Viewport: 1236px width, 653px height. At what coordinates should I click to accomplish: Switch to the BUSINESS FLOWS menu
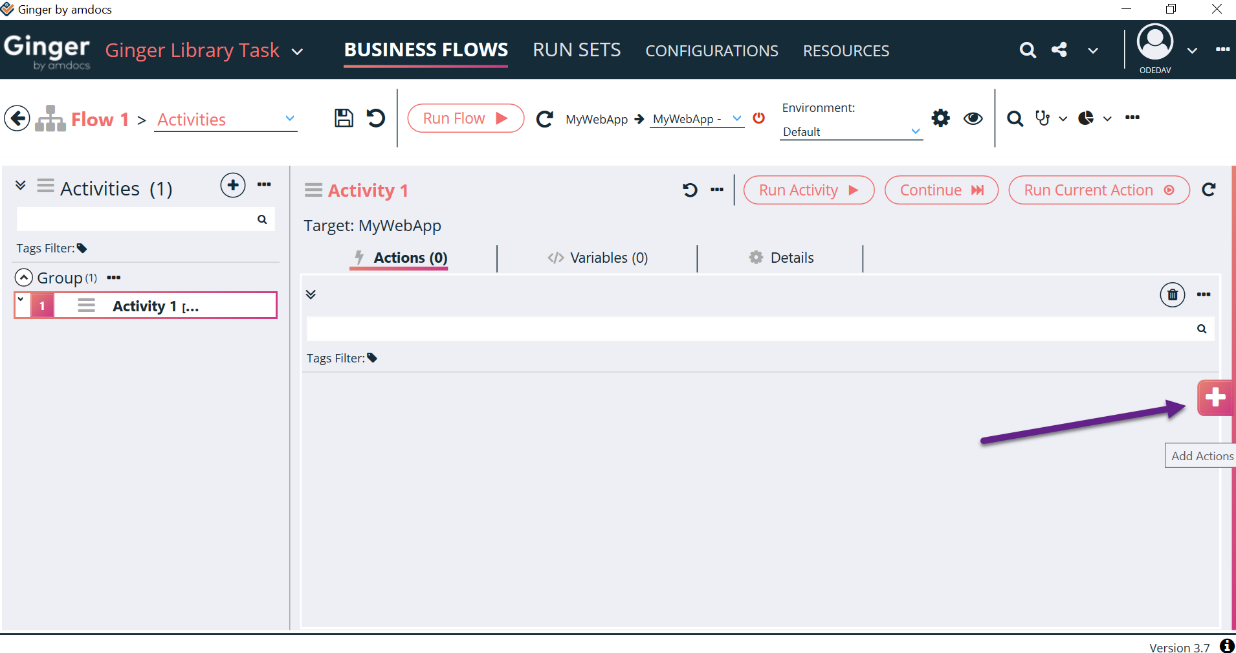[426, 49]
